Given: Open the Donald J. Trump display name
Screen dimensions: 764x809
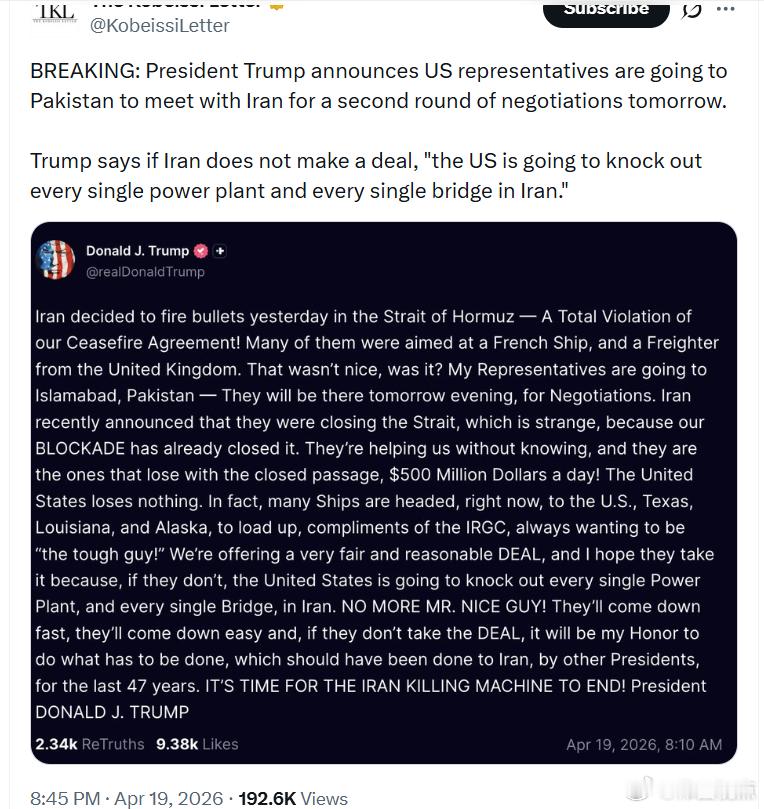Looking at the screenshot, I should [137, 251].
